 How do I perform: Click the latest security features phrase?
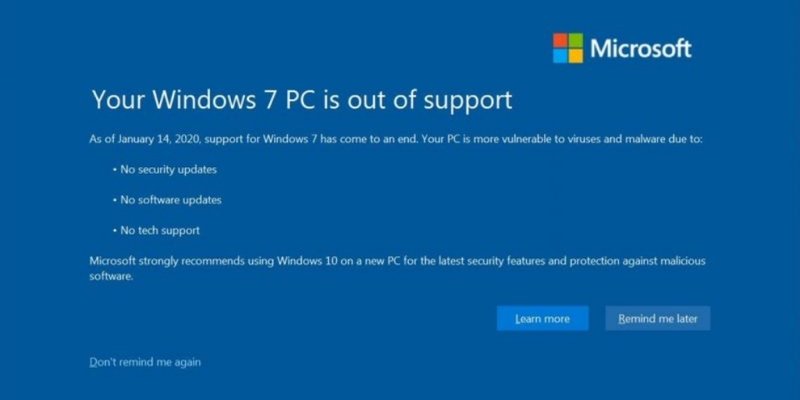[x=470, y=261]
